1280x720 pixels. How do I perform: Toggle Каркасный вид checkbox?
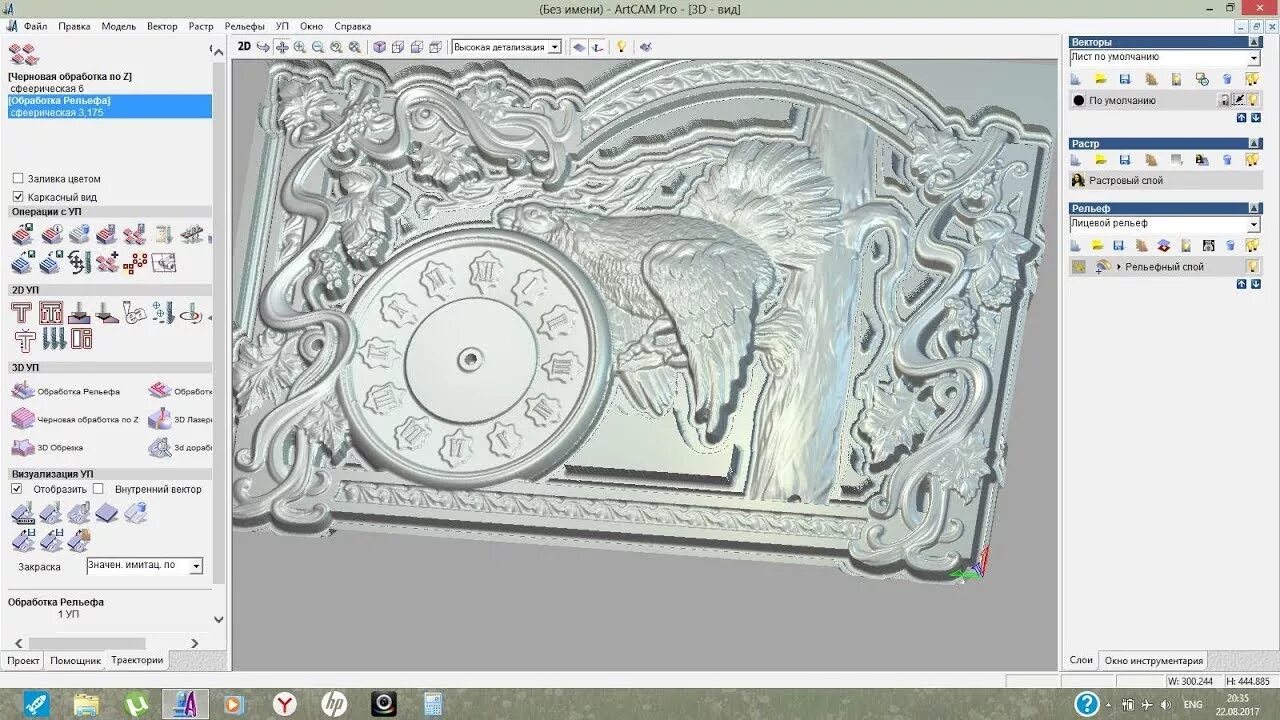[x=18, y=197]
